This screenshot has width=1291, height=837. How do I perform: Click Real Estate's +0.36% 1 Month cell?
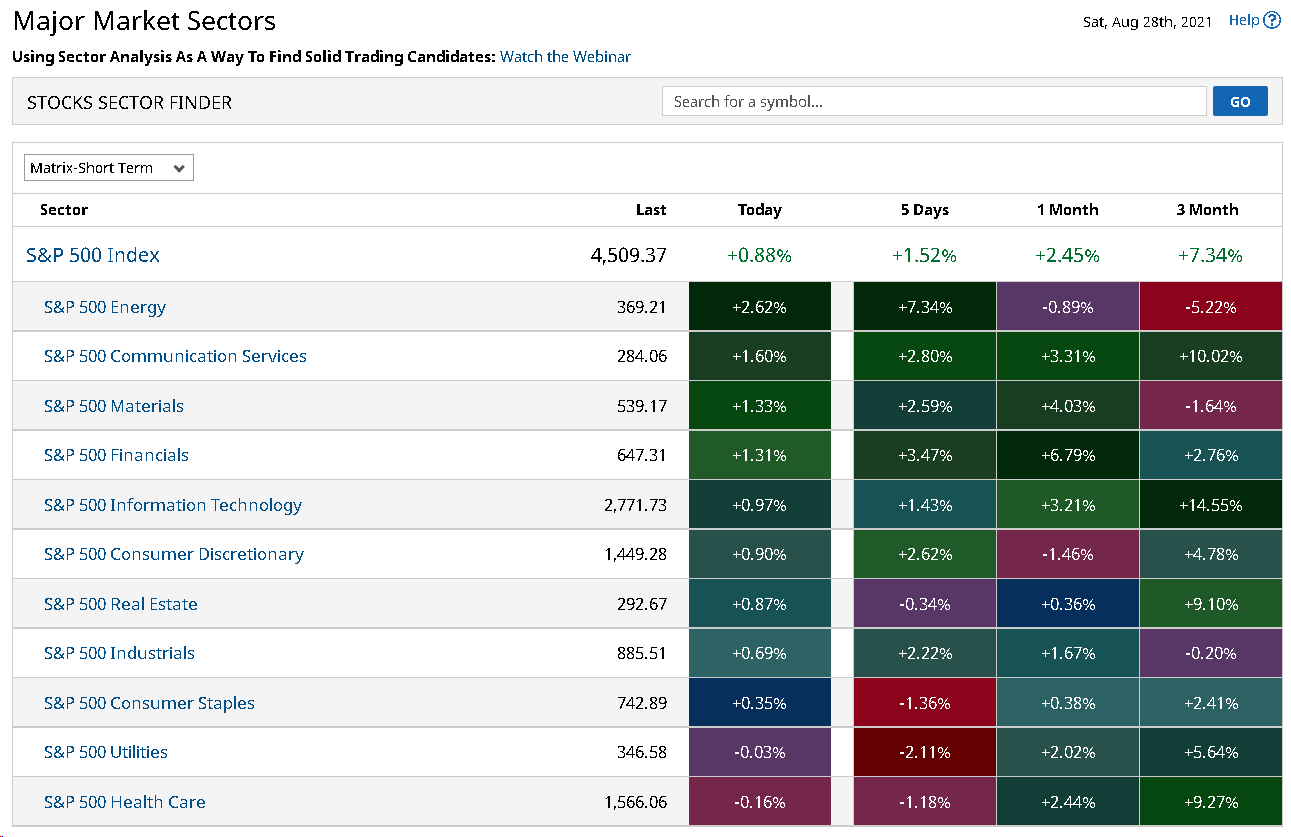click(x=1068, y=604)
